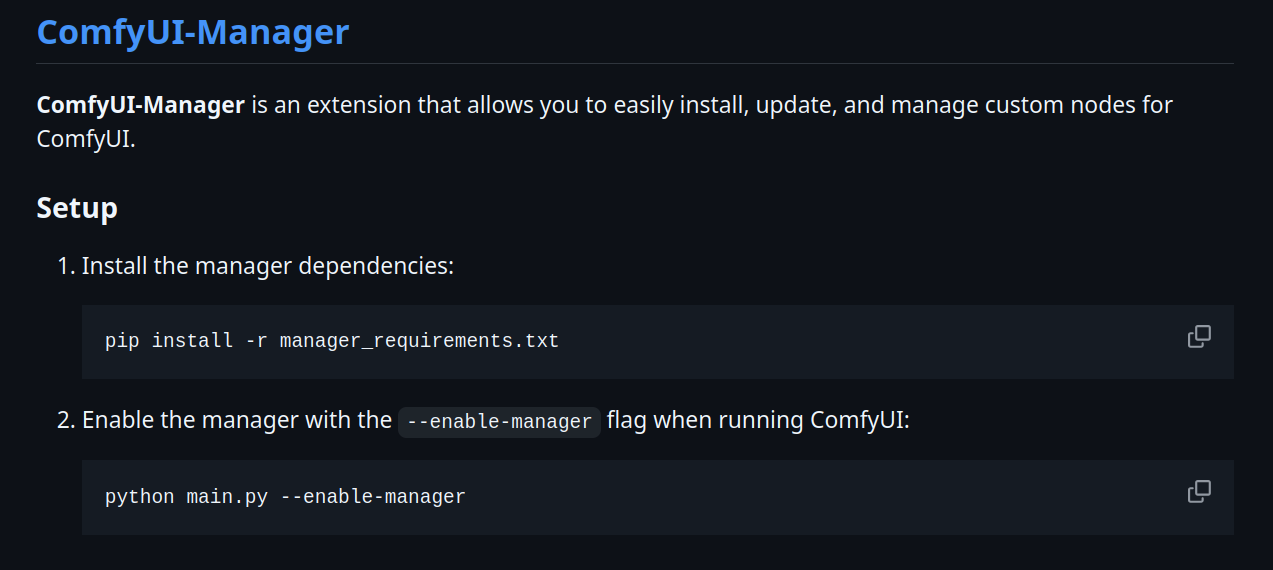Open the ComfyUI-Manager heading link
This screenshot has width=1273, height=570.
193,32
